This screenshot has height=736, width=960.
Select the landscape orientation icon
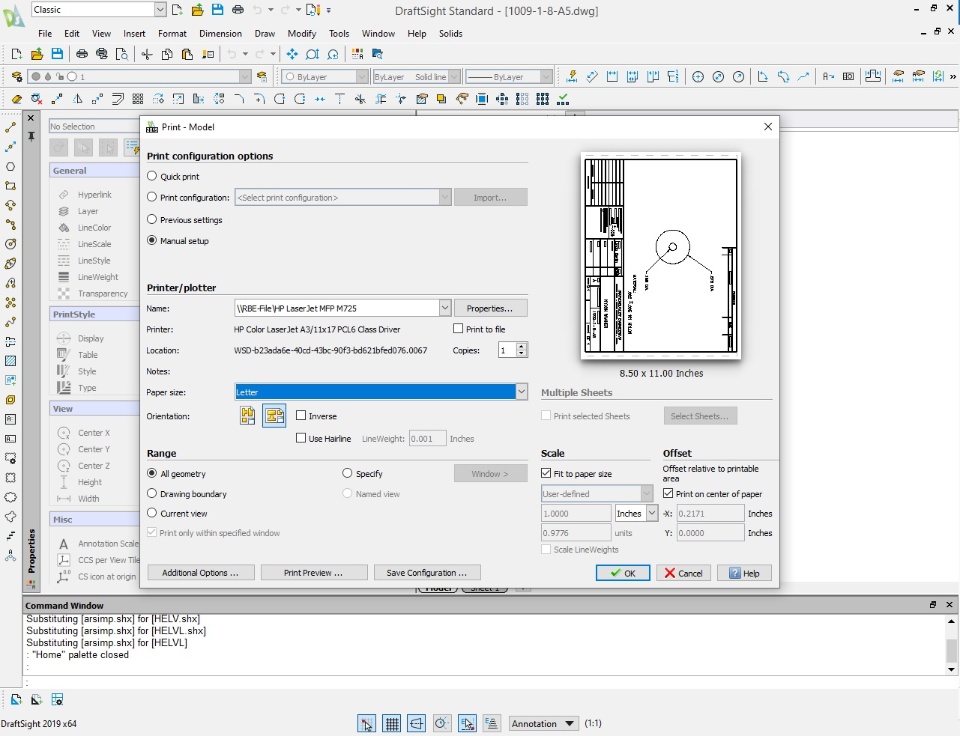click(x=274, y=416)
